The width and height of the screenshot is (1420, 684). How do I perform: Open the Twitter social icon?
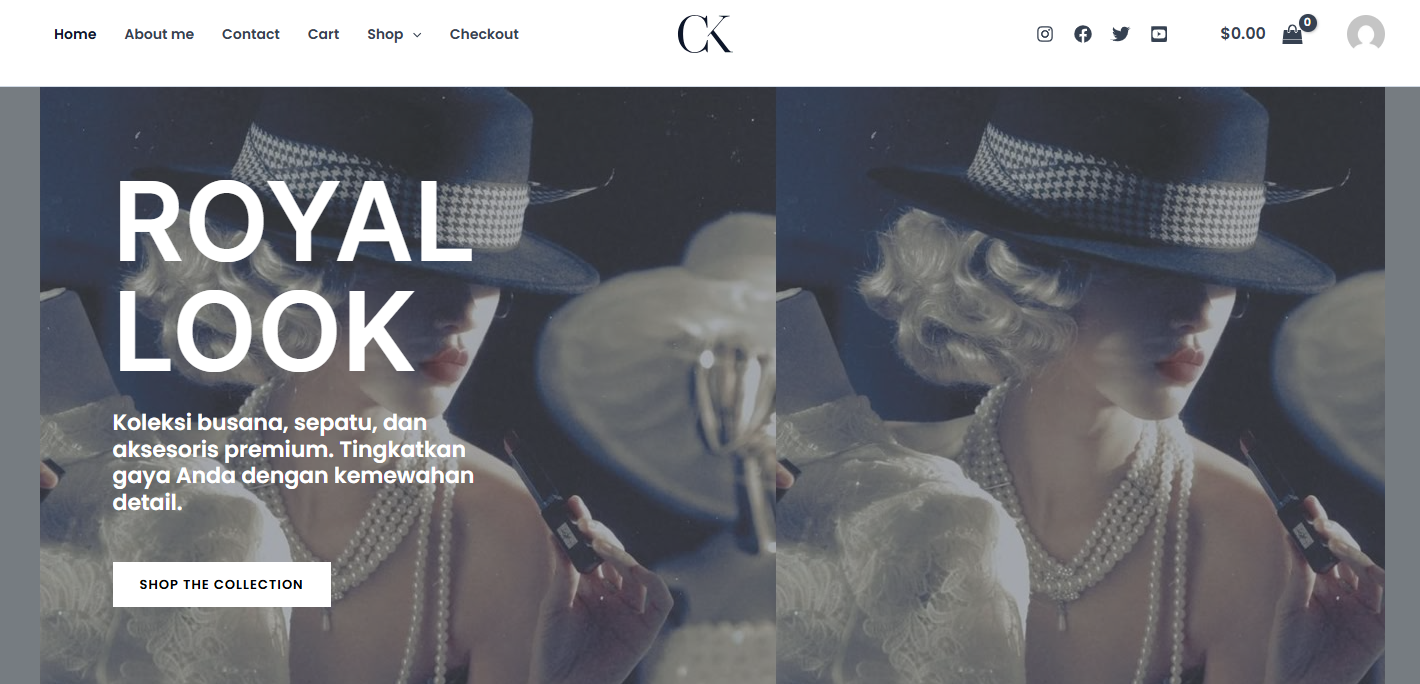pyautogui.click(x=1121, y=34)
